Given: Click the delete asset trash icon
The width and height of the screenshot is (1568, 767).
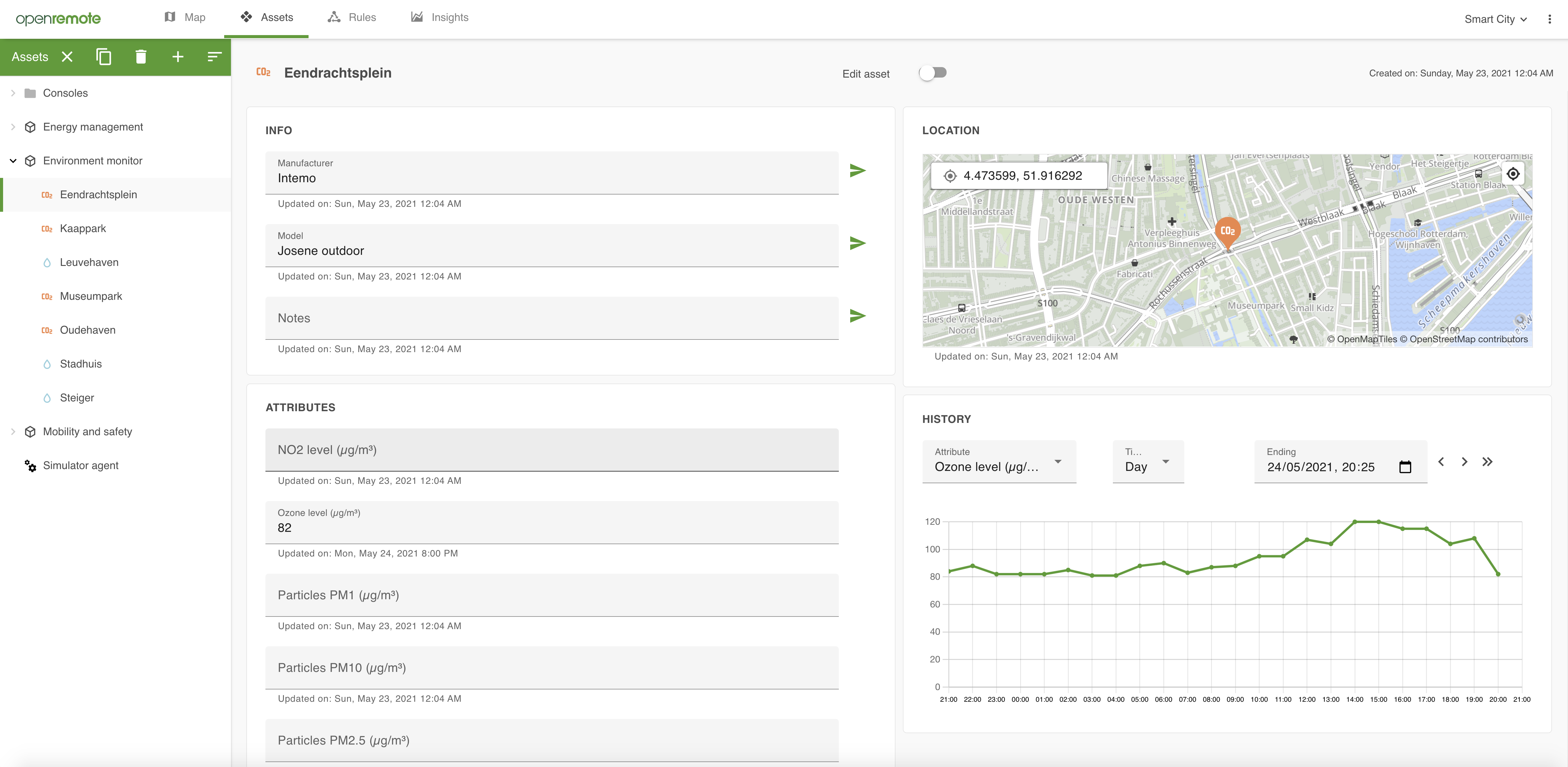Looking at the screenshot, I should pos(141,57).
